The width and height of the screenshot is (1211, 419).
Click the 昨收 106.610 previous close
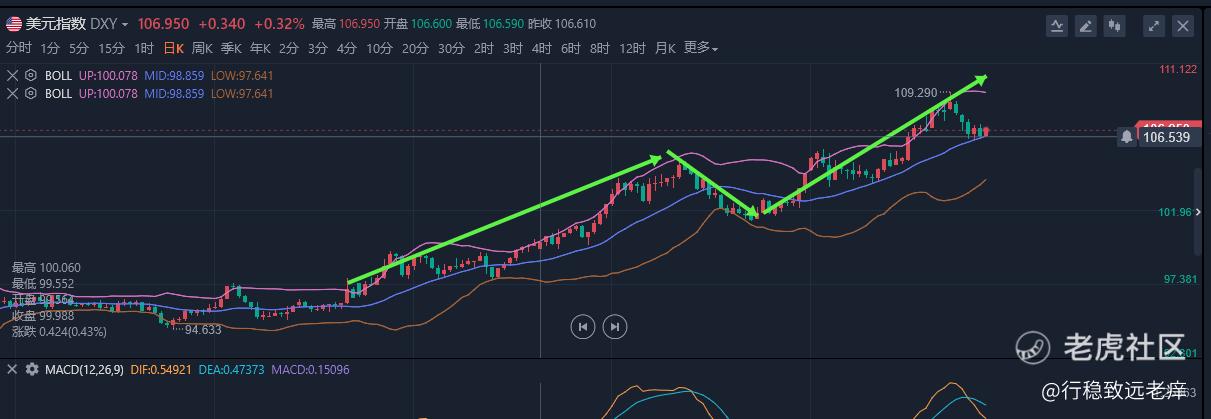coord(562,23)
